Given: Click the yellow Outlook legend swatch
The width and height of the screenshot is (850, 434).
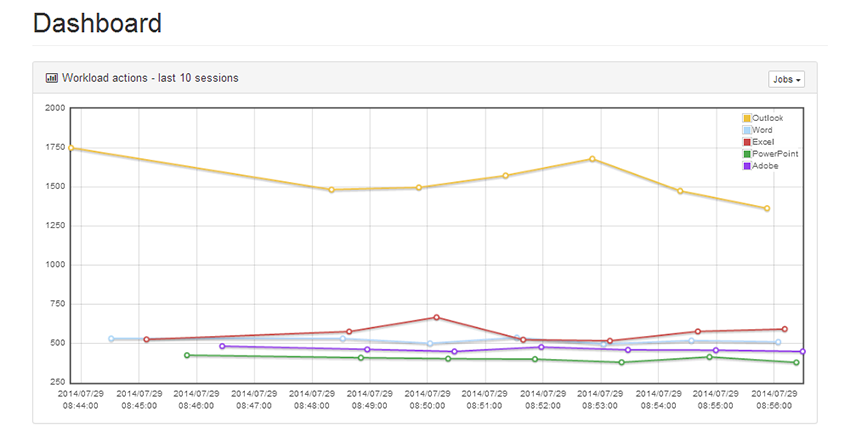Looking at the screenshot, I should pos(747,119).
